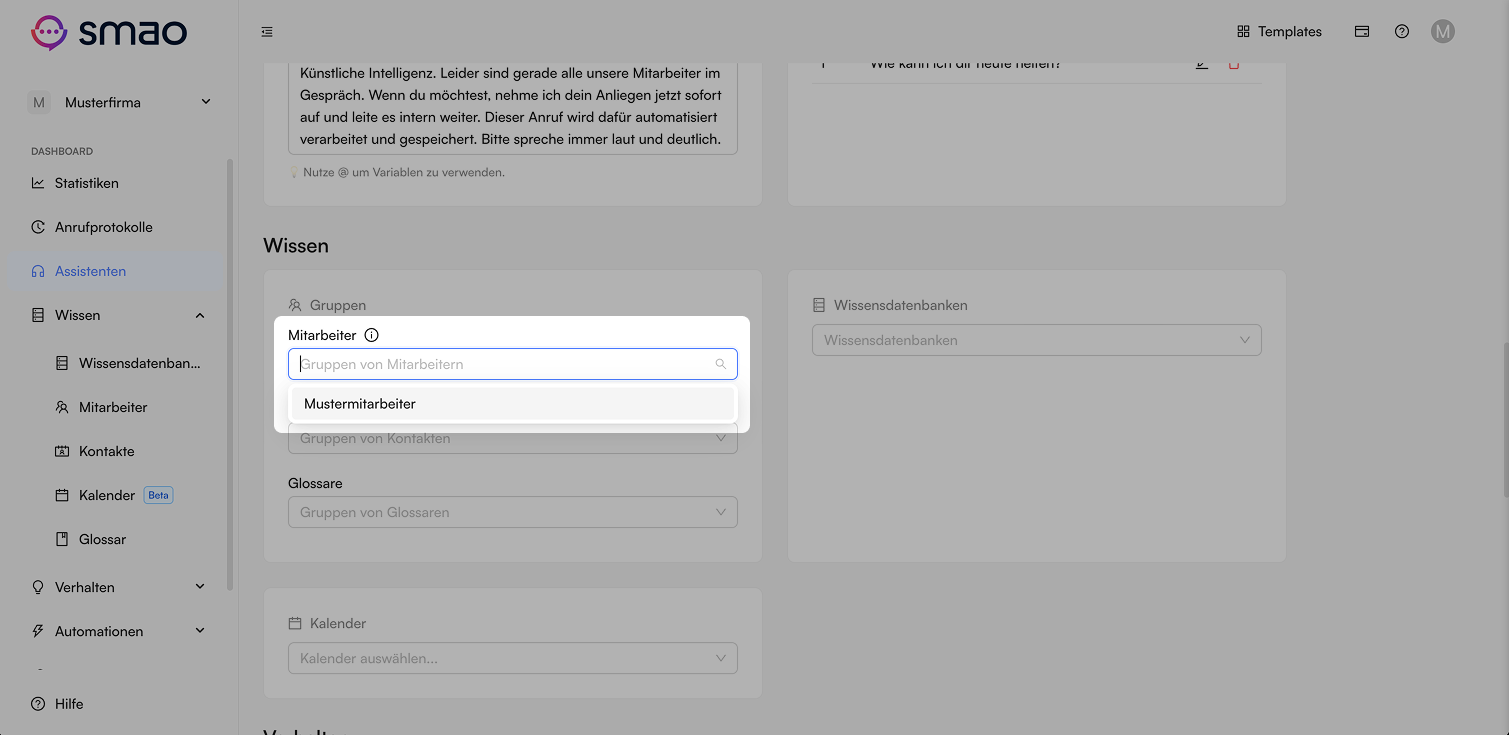1509x735 pixels.
Task: Select Mustermitarbeiter from the dropdown list
Action: (513, 404)
